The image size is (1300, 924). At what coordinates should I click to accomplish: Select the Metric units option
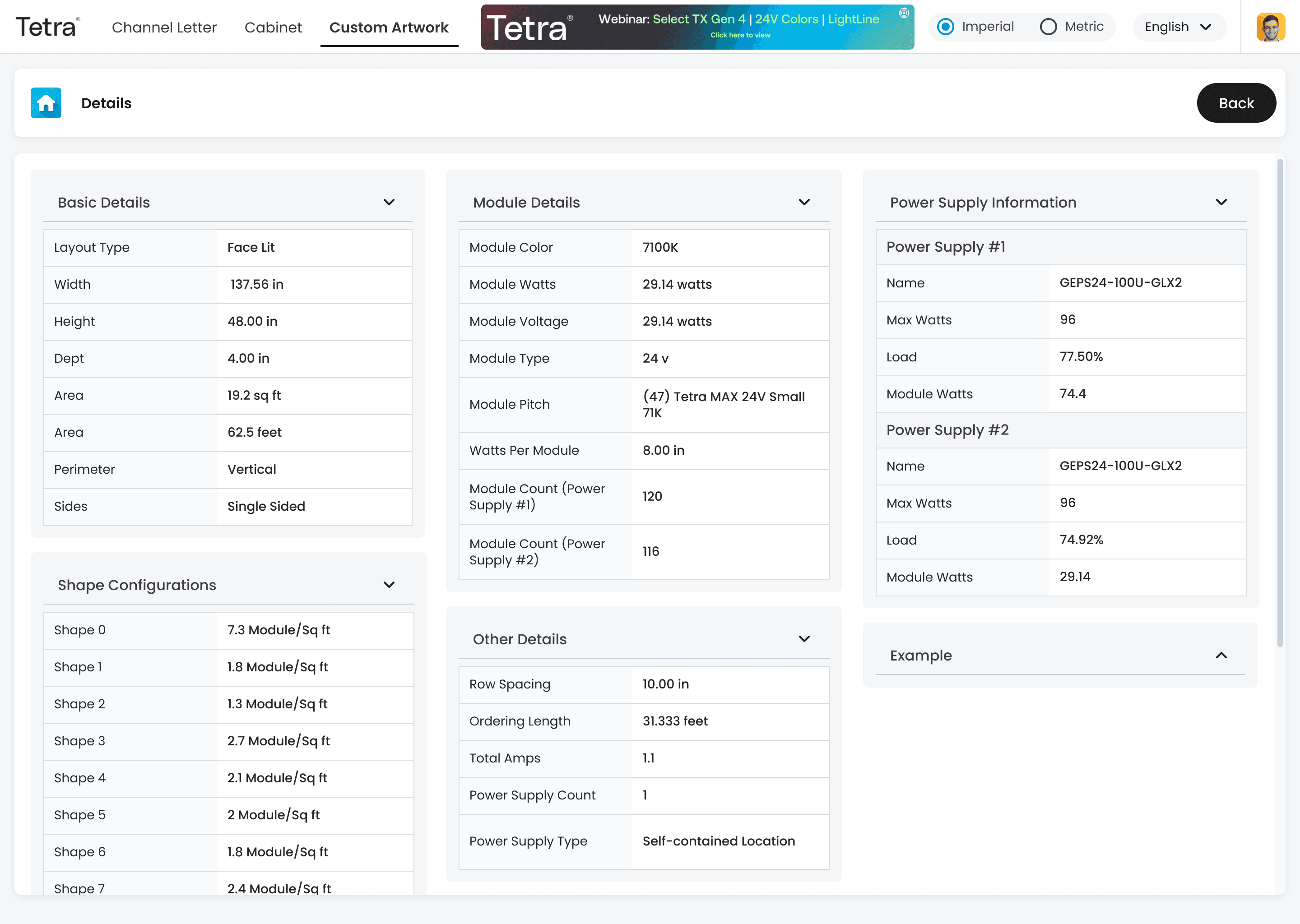click(x=1048, y=27)
